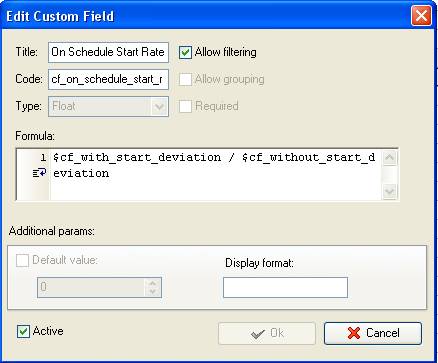Screen dimensions: 438x363
Task: Uncheck the Active checkbox
Action: pos(23,331)
